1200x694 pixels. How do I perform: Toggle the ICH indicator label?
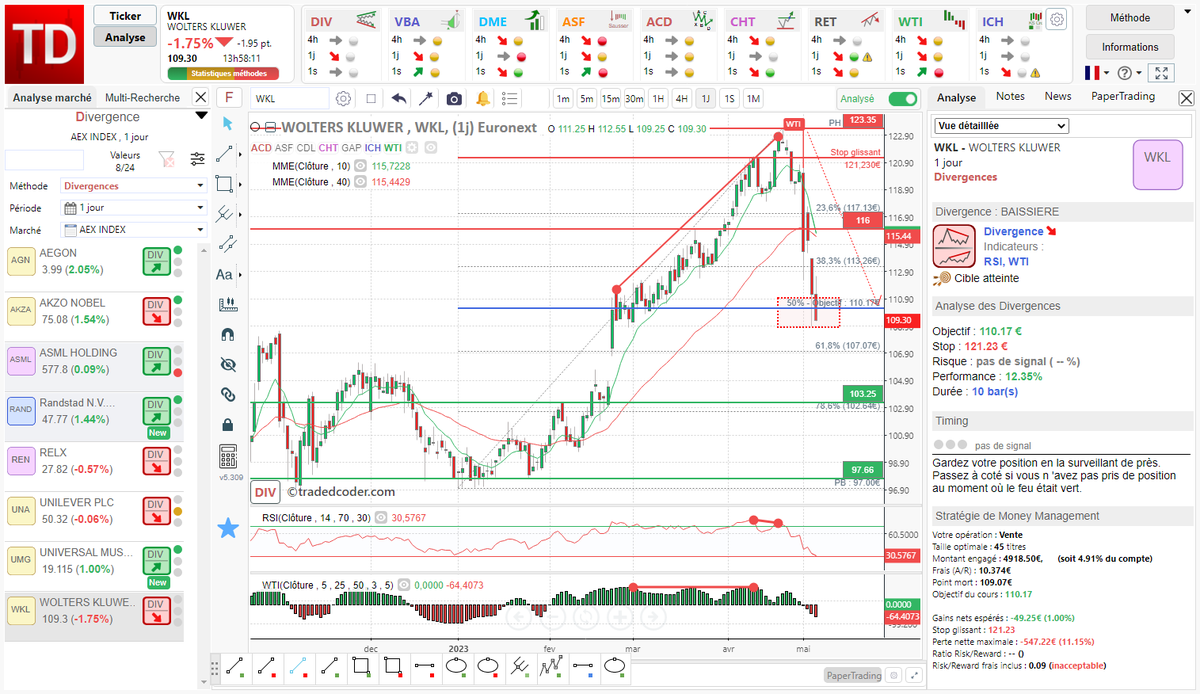(x=373, y=148)
